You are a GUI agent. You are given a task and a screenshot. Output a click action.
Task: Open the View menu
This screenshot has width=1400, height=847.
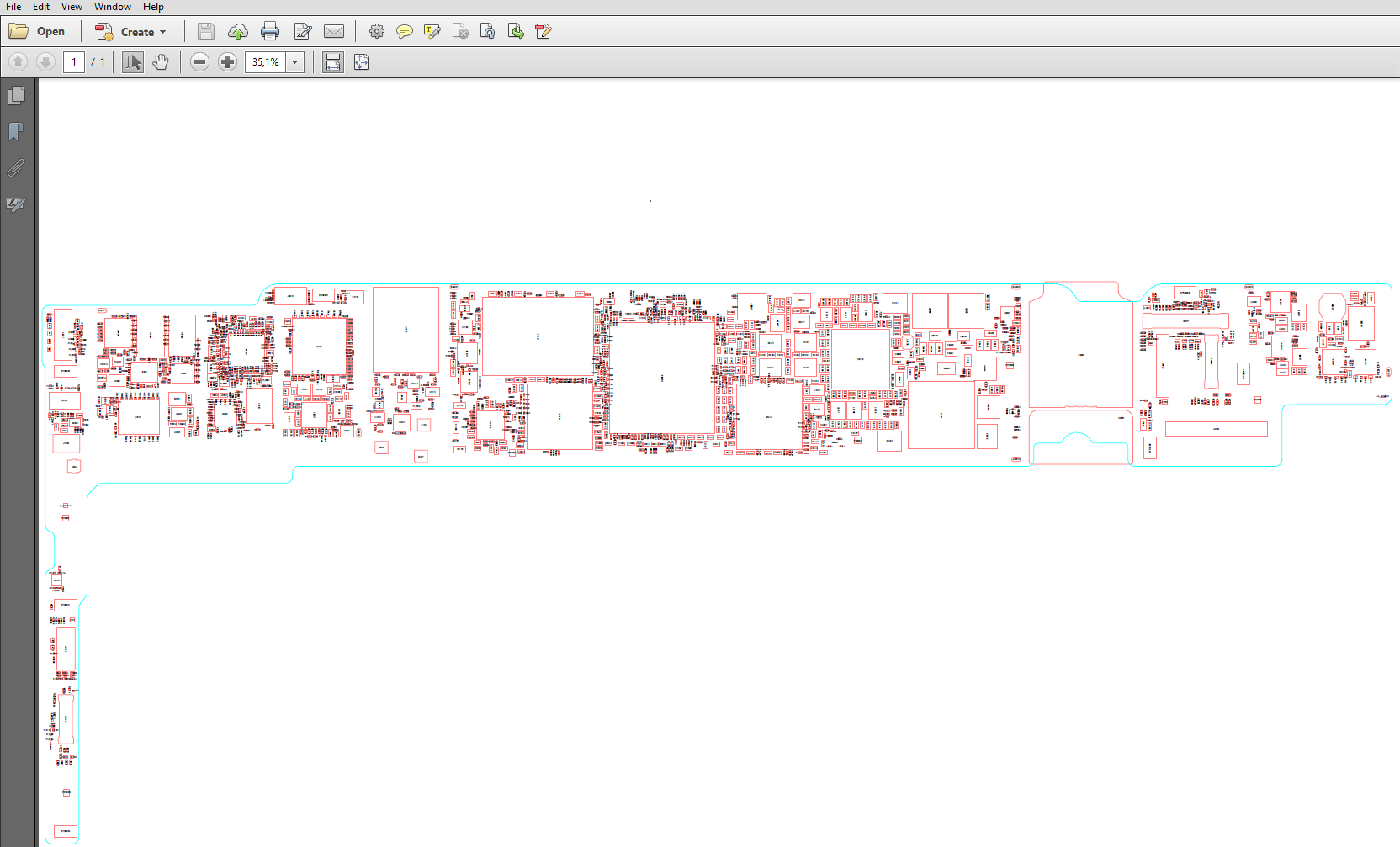72,7
